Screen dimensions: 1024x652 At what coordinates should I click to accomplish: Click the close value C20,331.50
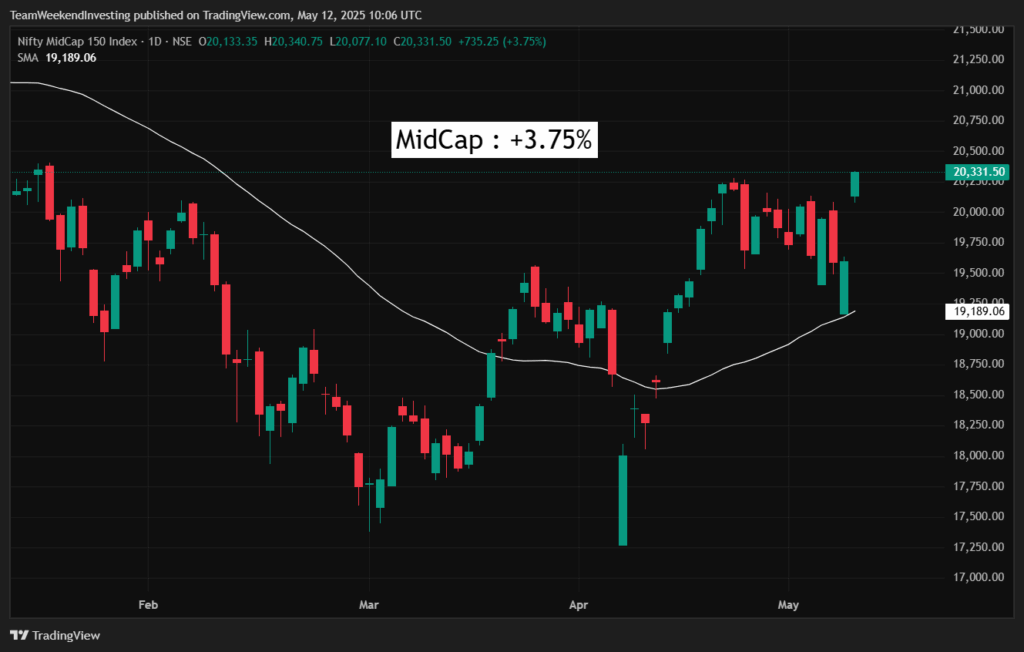pos(423,41)
